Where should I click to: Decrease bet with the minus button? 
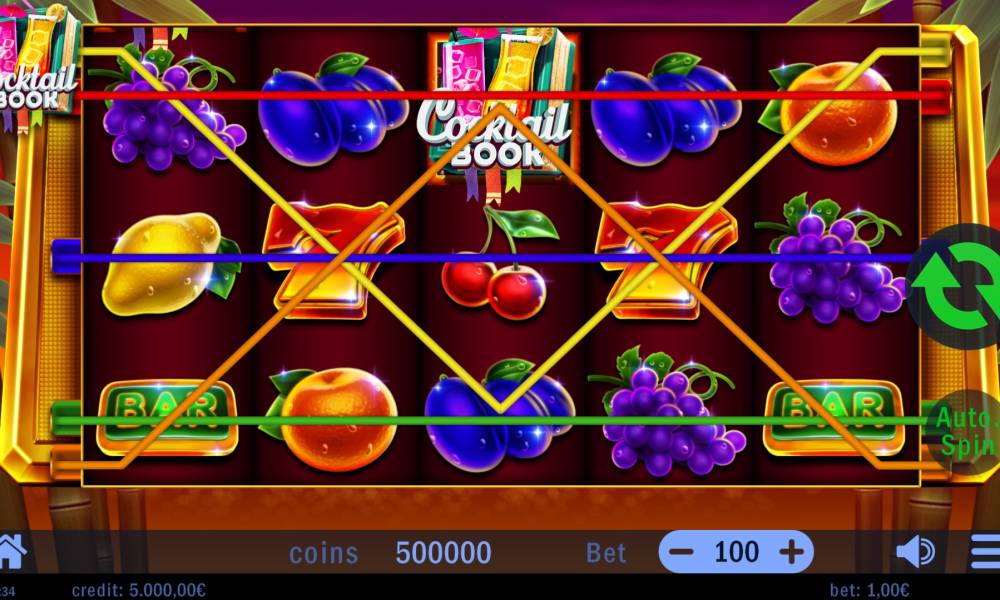click(681, 552)
